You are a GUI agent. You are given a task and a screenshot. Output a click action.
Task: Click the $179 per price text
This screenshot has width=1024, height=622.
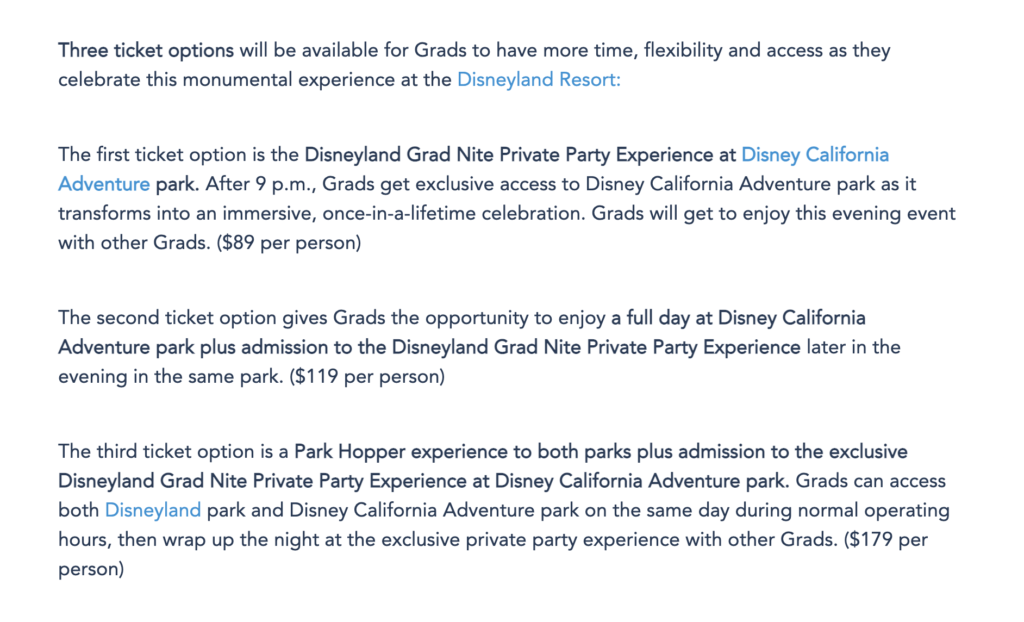point(886,540)
